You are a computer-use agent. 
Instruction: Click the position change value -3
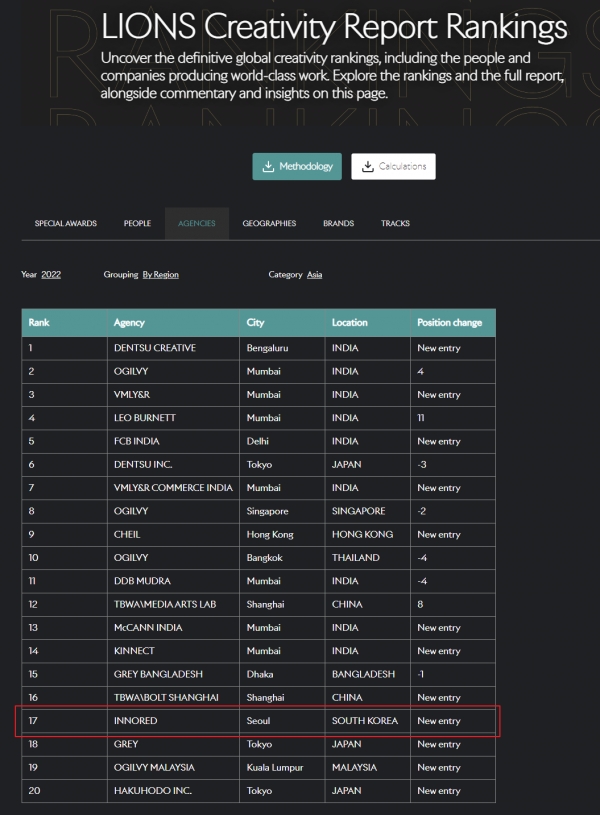coord(422,464)
